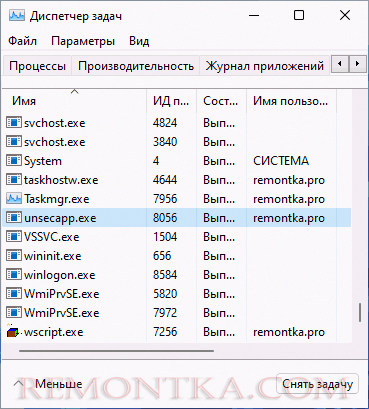
Task: Sort the list by the Имя column
Action: tap(74, 101)
